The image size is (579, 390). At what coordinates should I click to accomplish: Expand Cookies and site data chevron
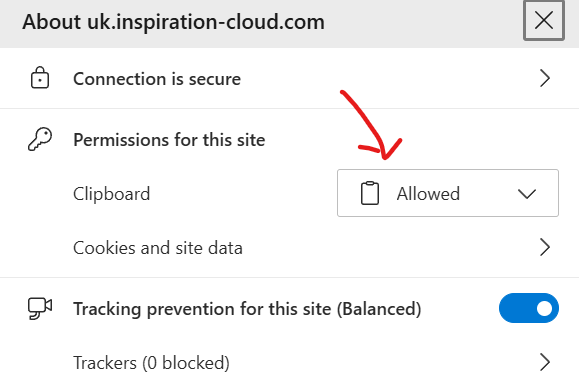click(545, 247)
